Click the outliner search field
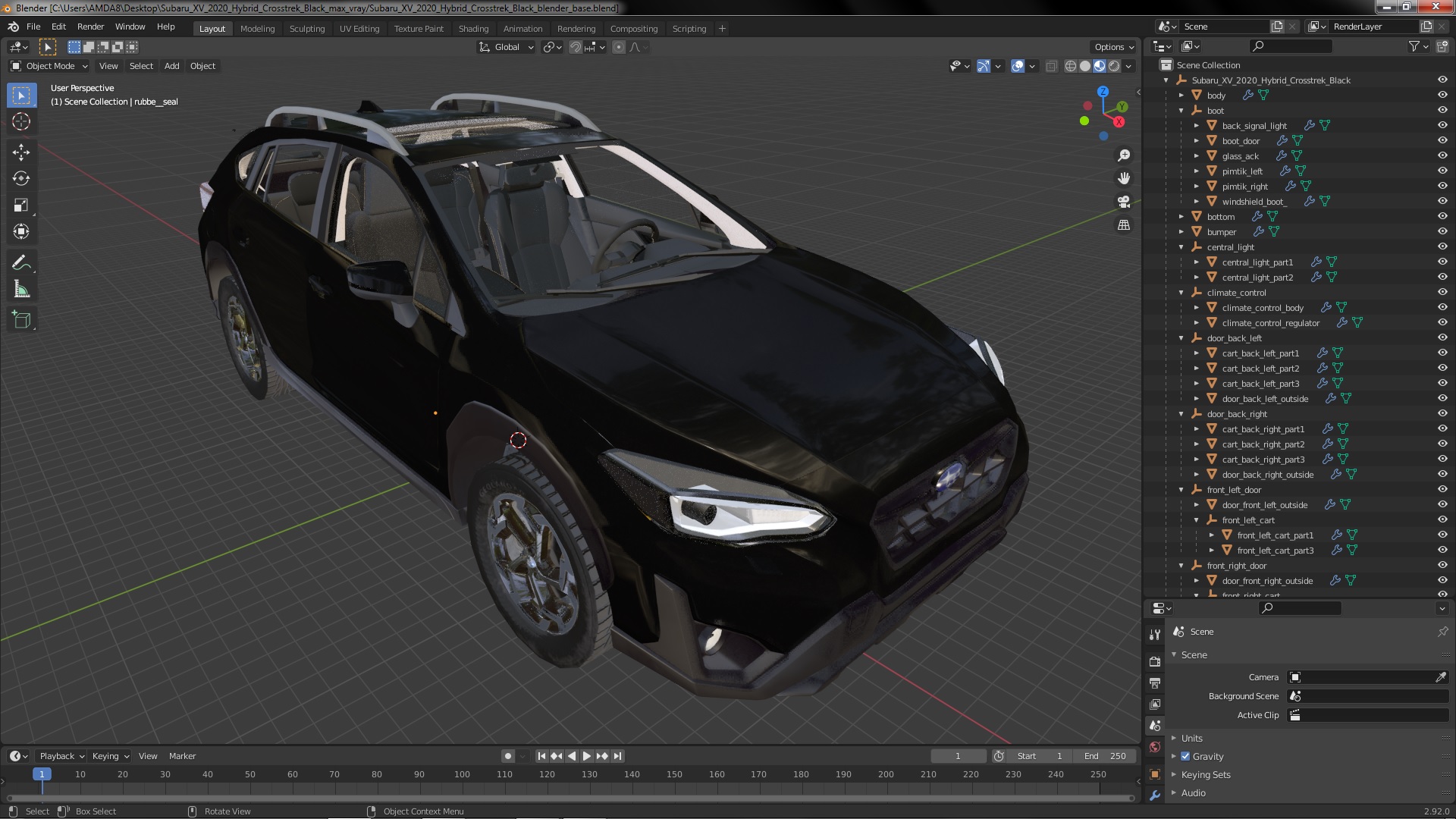Image resolution: width=1456 pixels, height=819 pixels. point(1291,46)
